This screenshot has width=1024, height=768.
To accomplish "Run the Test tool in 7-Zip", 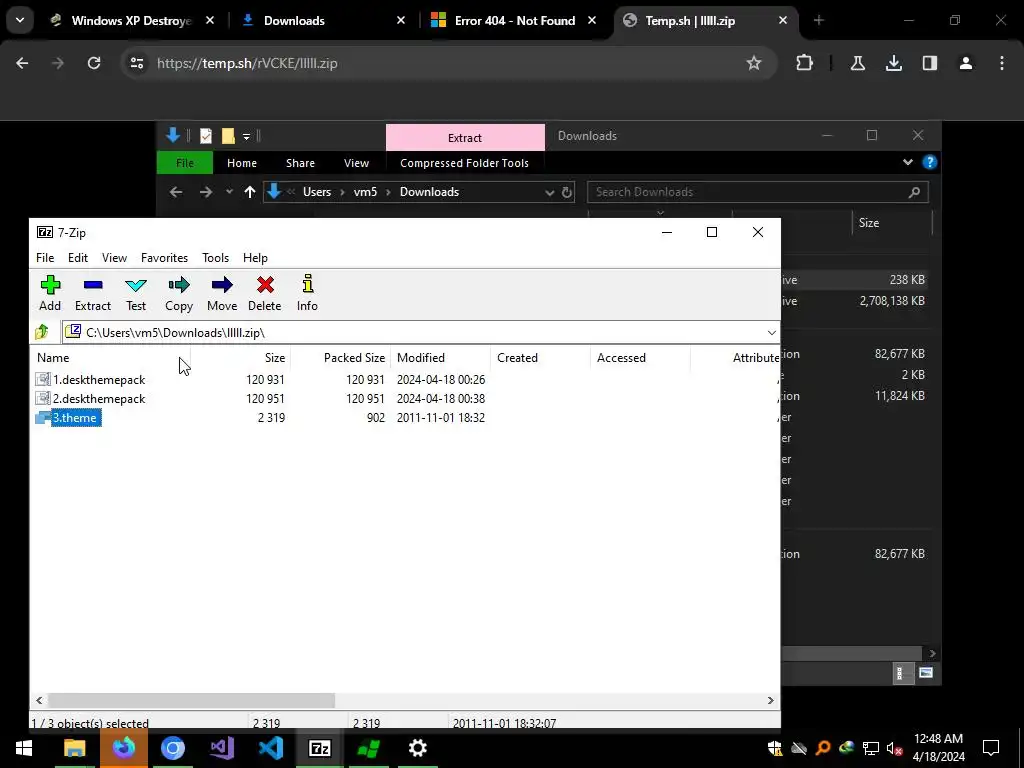I will point(136,293).
